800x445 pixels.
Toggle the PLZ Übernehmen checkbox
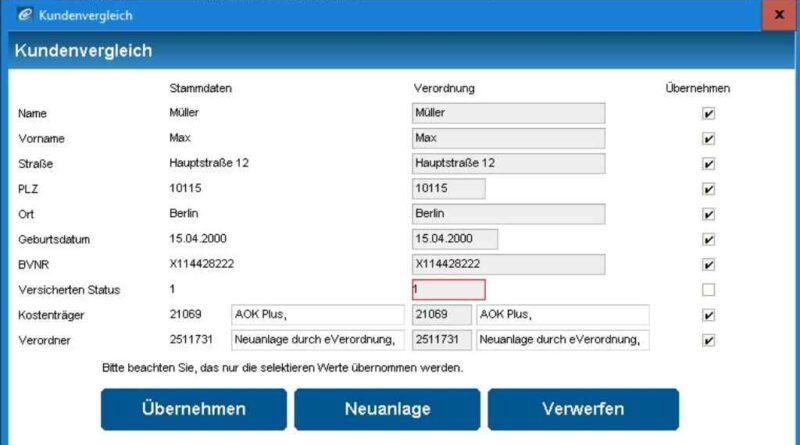click(x=708, y=189)
